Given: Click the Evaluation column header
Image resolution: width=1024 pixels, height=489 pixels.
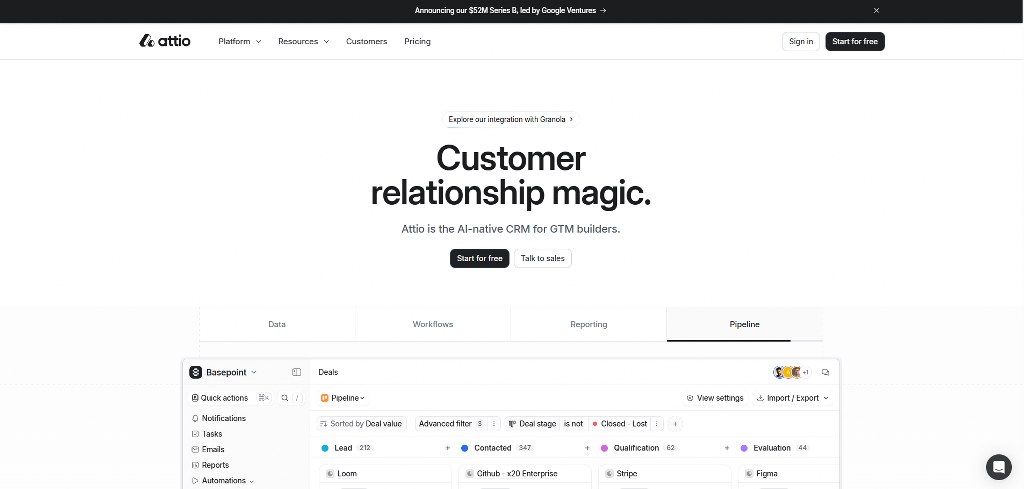Looking at the screenshot, I should [x=775, y=448].
